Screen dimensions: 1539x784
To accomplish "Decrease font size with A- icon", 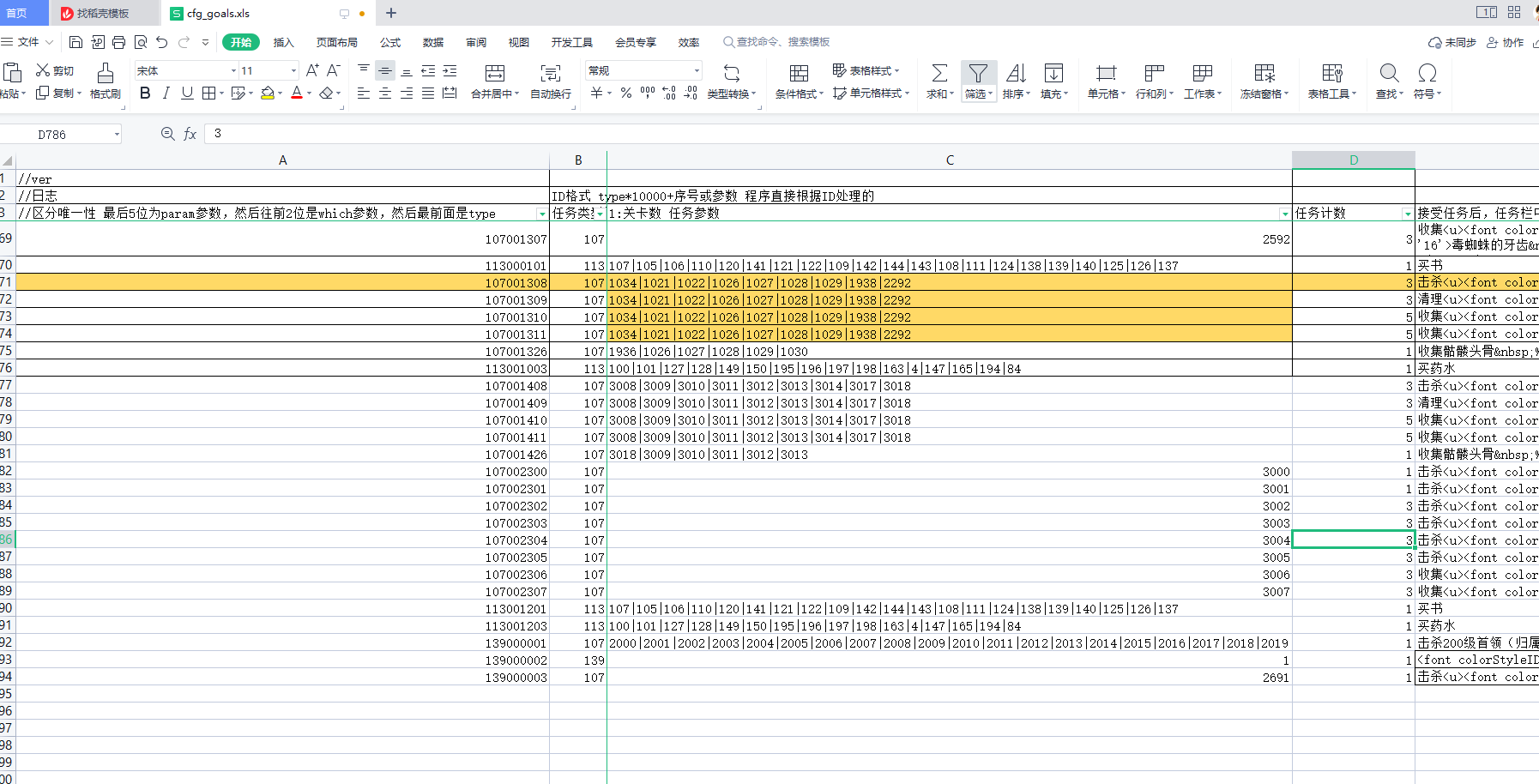I will tap(334, 70).
